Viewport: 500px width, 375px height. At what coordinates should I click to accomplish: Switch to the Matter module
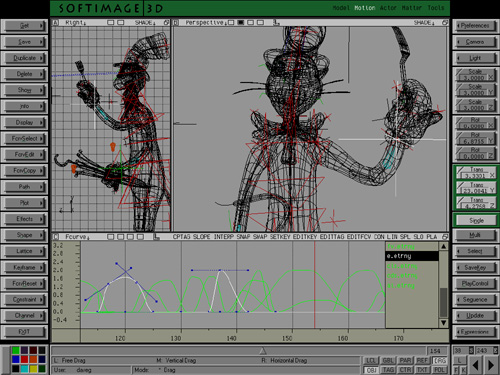(x=412, y=8)
